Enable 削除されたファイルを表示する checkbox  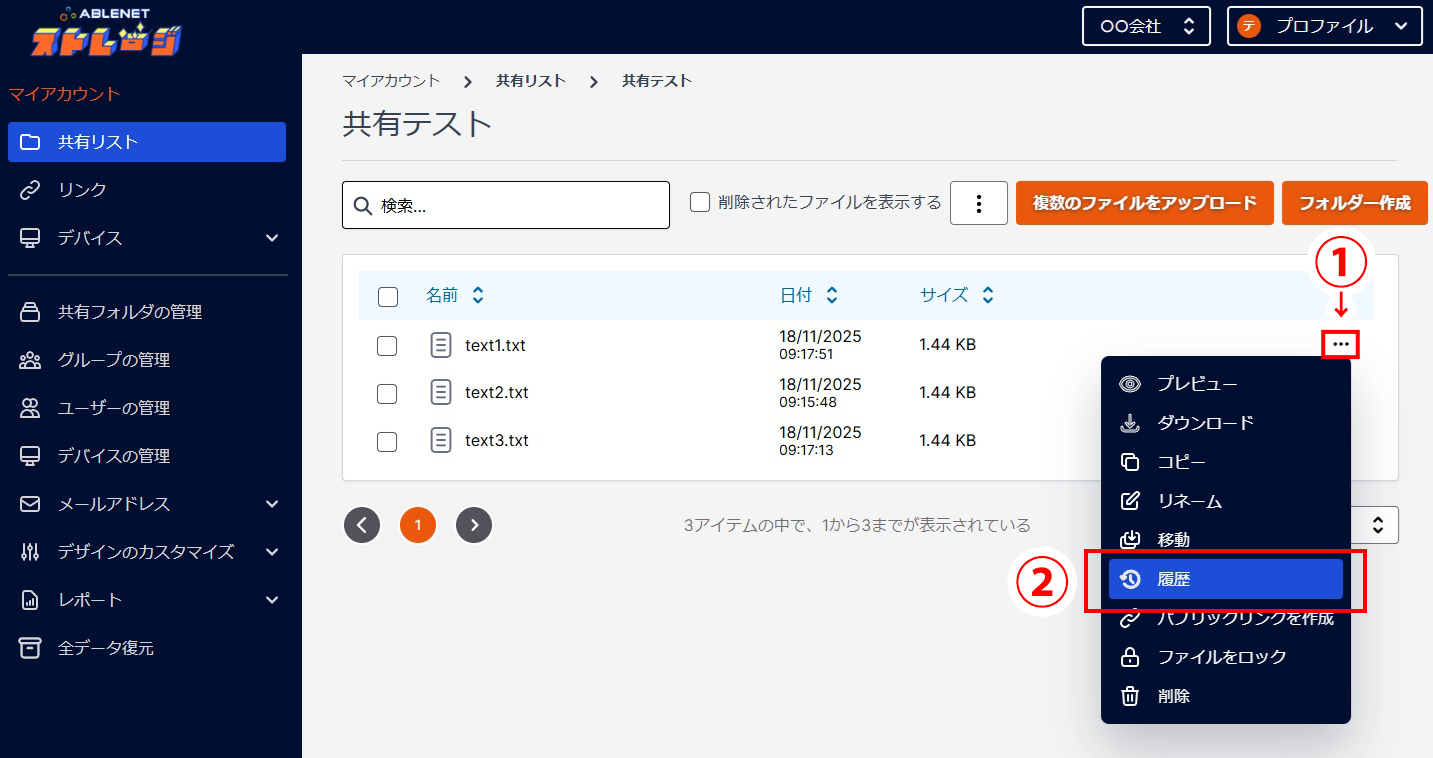tap(699, 202)
